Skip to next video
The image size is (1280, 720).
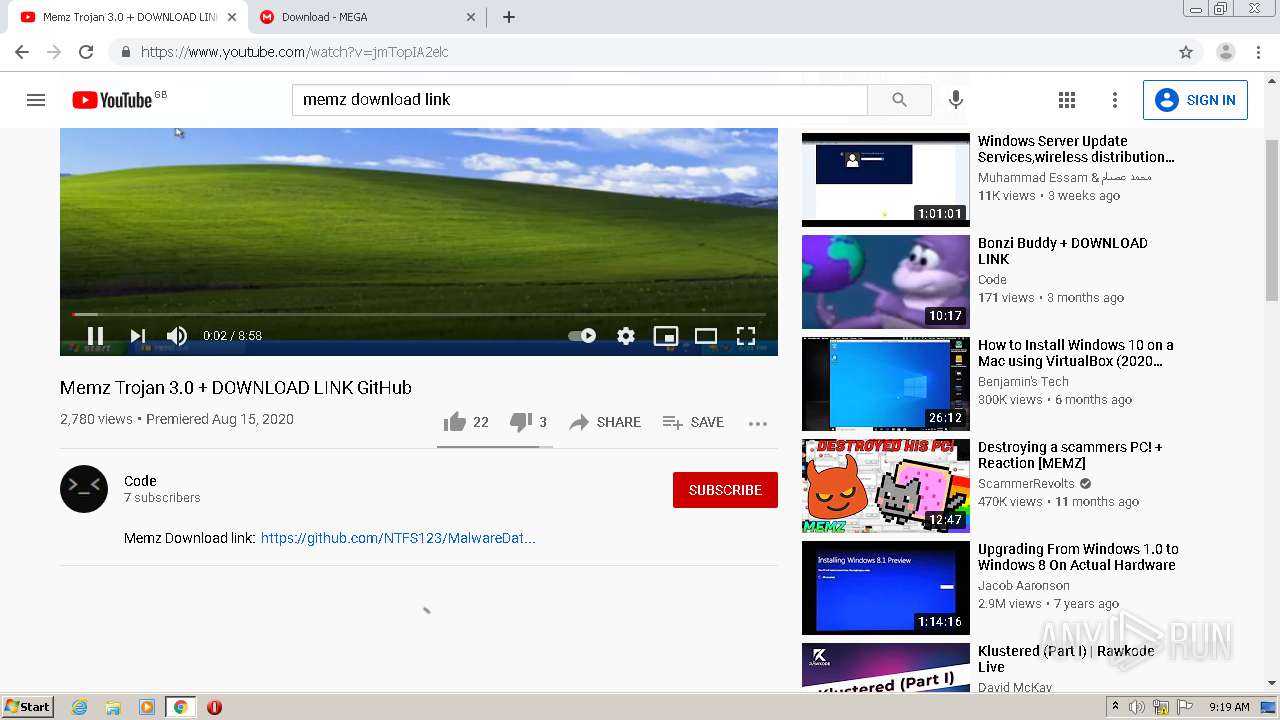coord(138,336)
